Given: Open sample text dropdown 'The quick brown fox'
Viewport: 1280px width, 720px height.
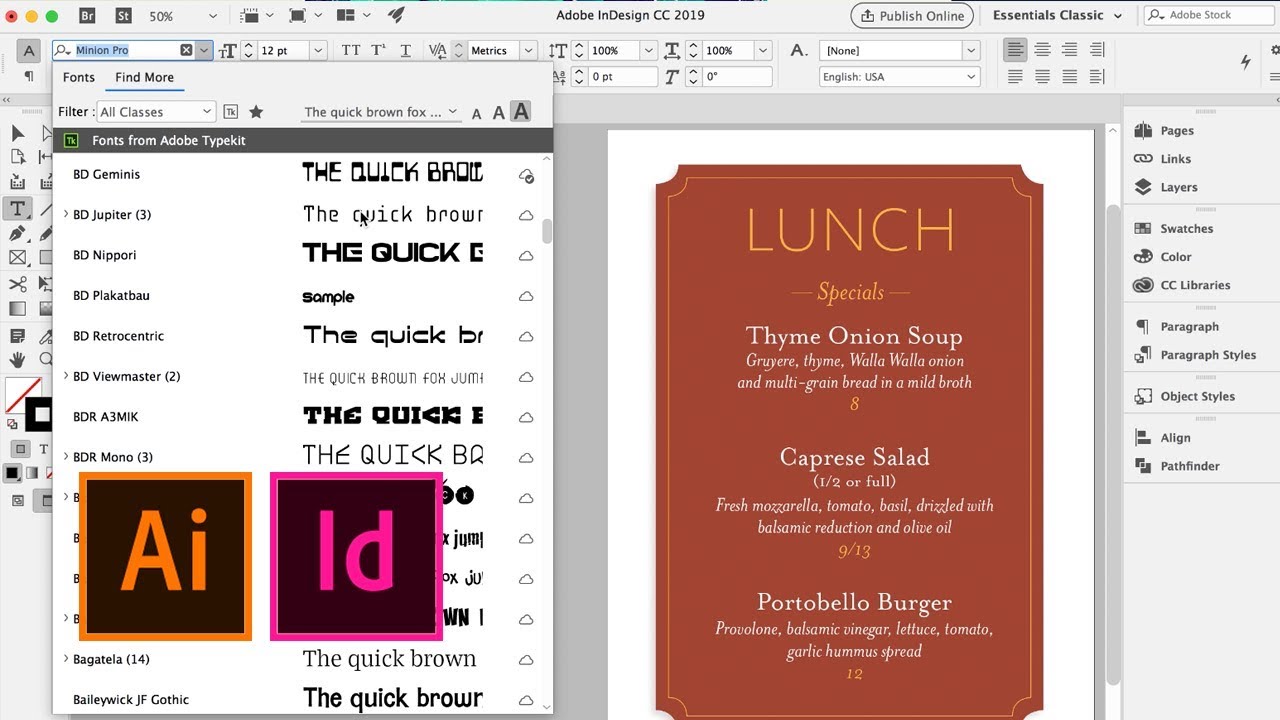Looking at the screenshot, I should 381,112.
